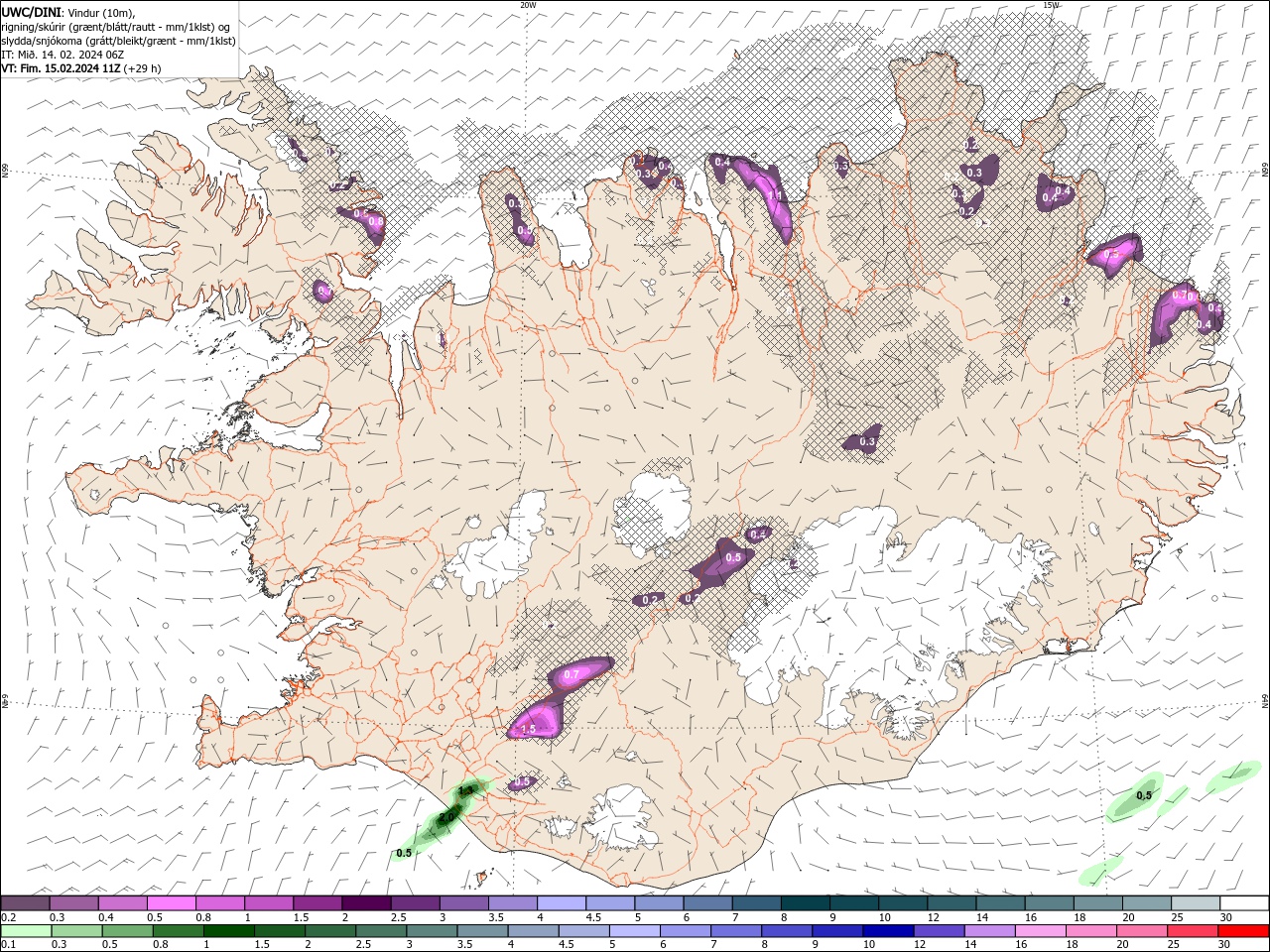Click the 'VT: Fim. 15.02.2024 11Z (+29 h)' line
The height and width of the screenshot is (952, 1270).
pos(81,68)
